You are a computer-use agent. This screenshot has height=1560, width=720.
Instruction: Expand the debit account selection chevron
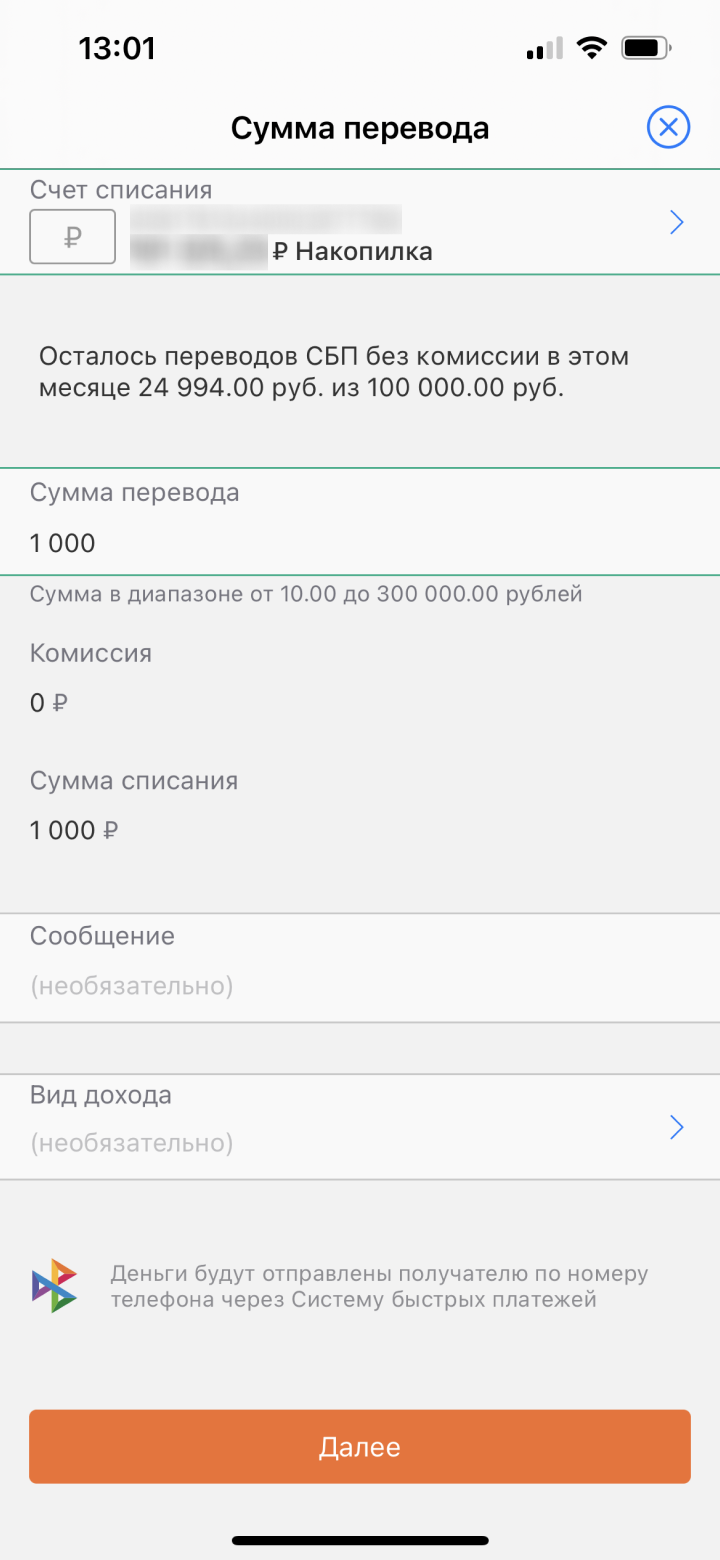[x=677, y=223]
